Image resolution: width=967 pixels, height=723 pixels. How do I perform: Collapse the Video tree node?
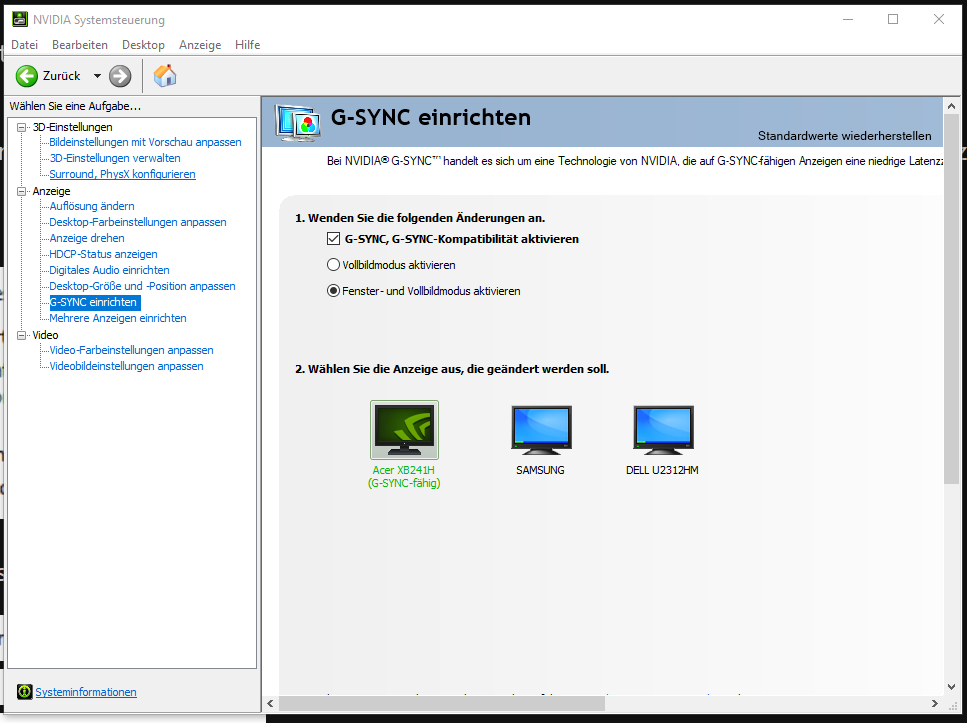tap(22, 335)
